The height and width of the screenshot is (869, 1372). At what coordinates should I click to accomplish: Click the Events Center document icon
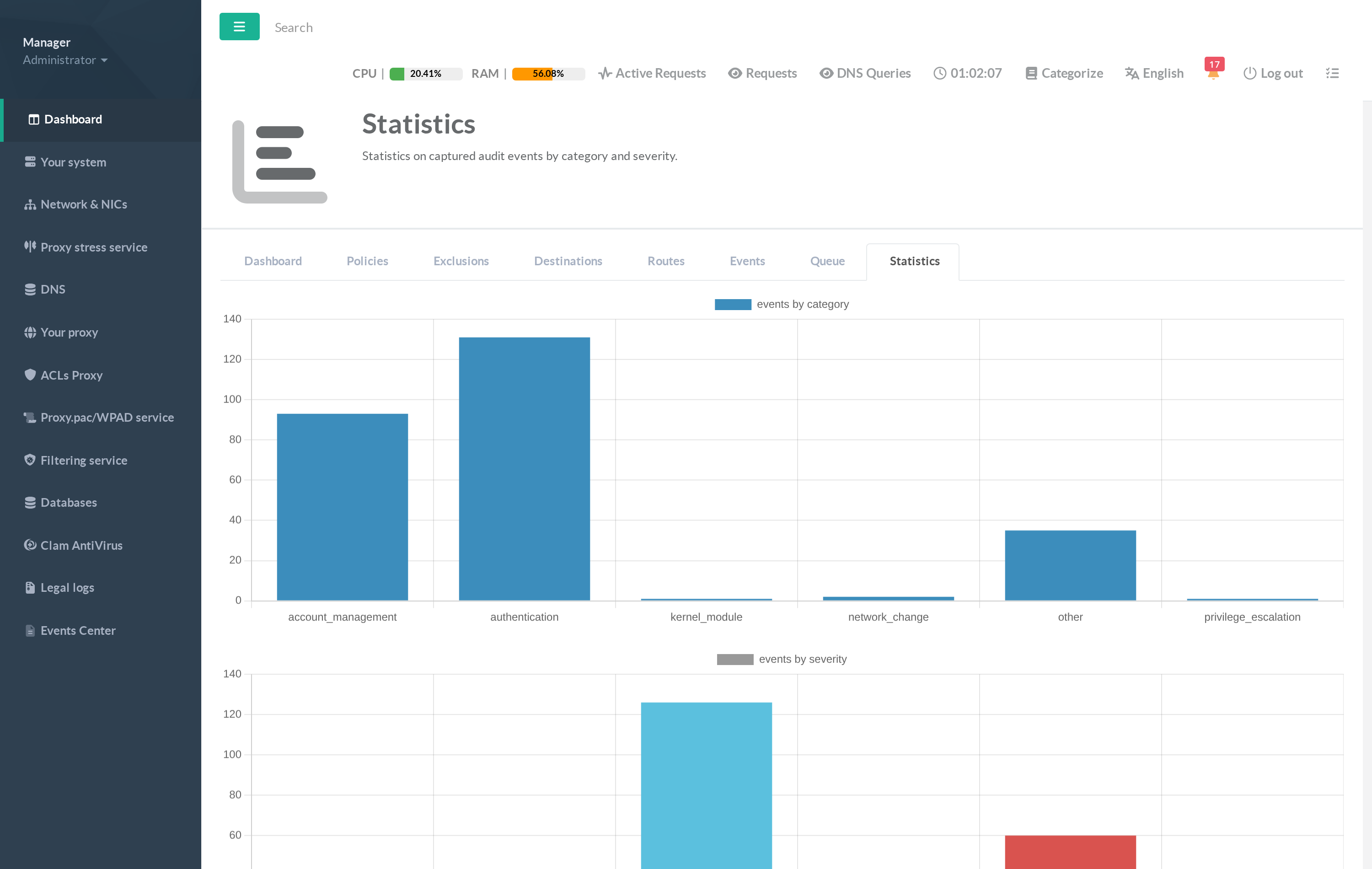[30, 630]
